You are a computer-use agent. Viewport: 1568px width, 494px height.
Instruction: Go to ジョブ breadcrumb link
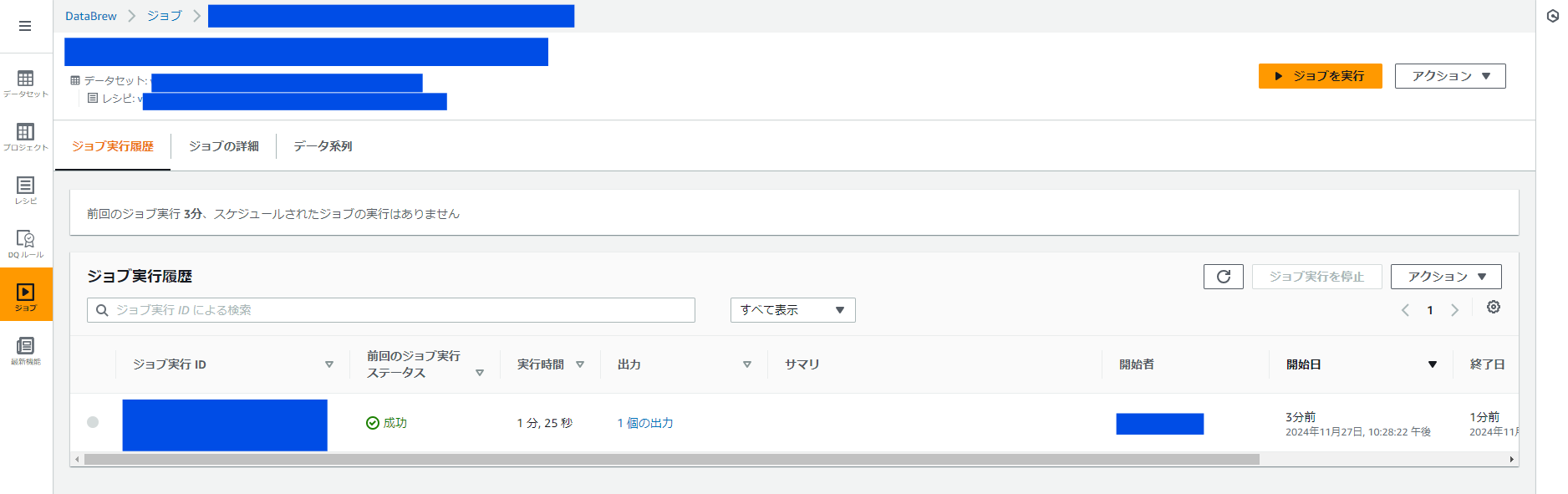tap(164, 16)
